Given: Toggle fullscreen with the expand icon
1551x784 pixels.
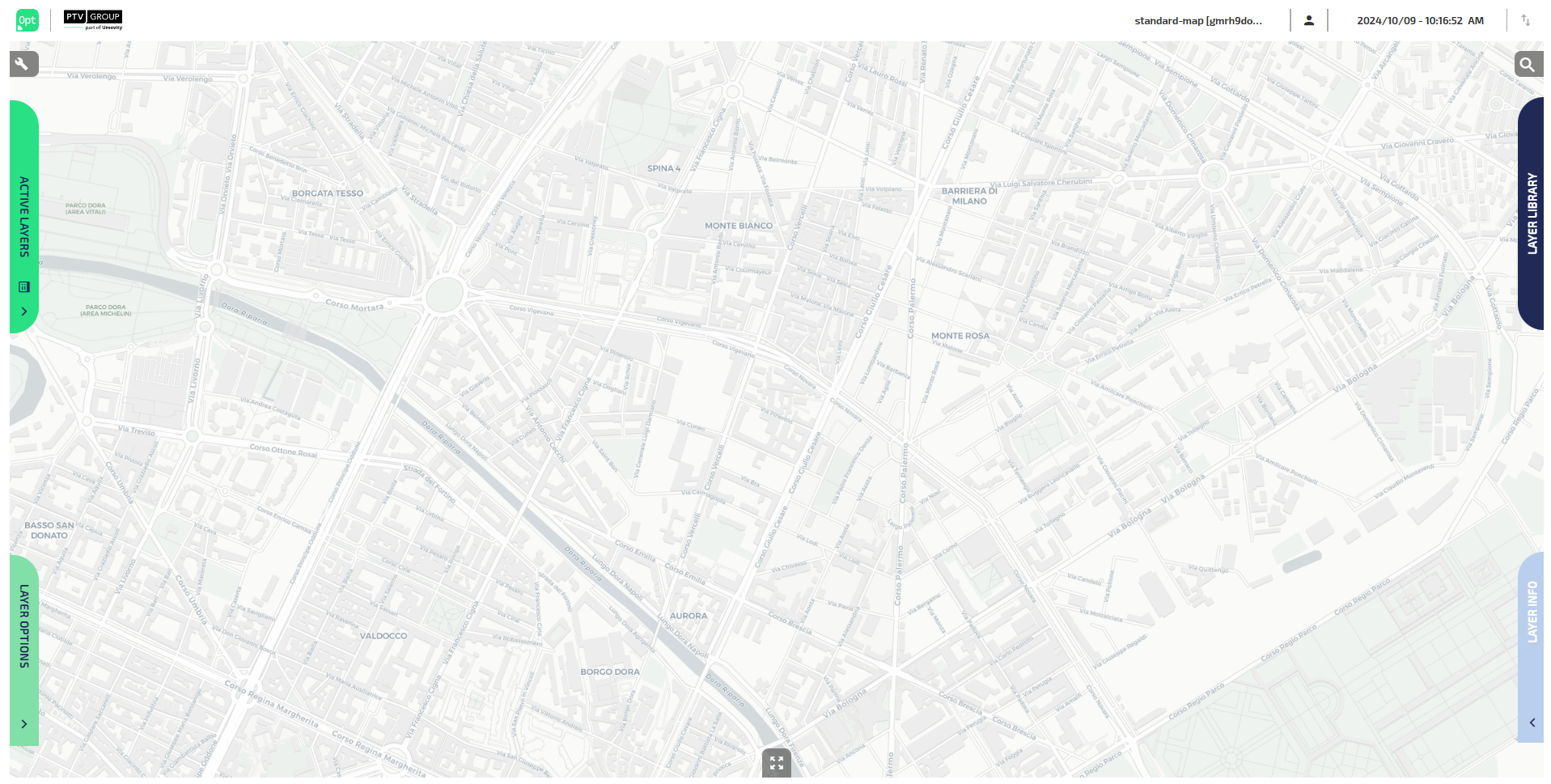Looking at the screenshot, I should point(777,763).
